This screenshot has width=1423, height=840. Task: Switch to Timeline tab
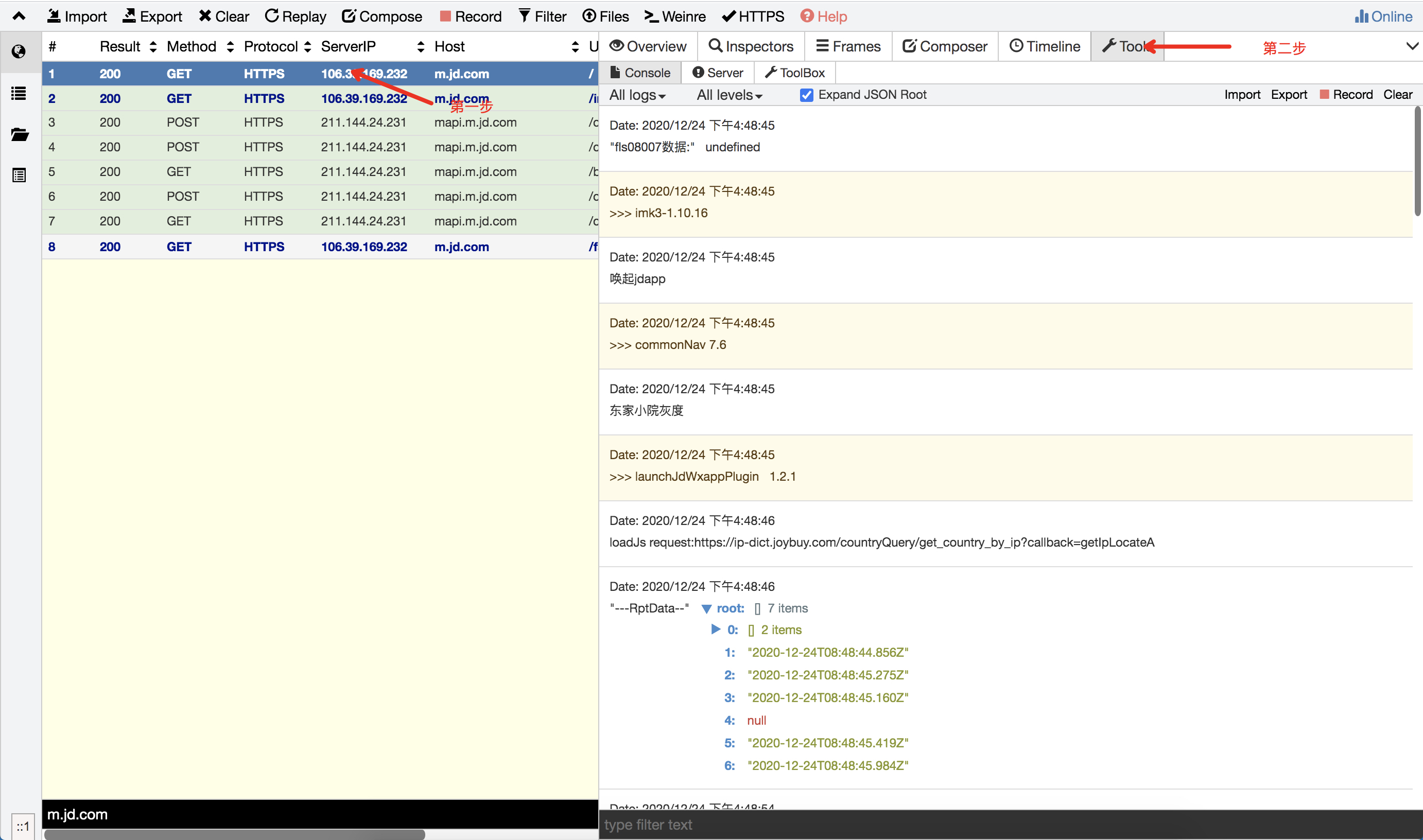1043,46
